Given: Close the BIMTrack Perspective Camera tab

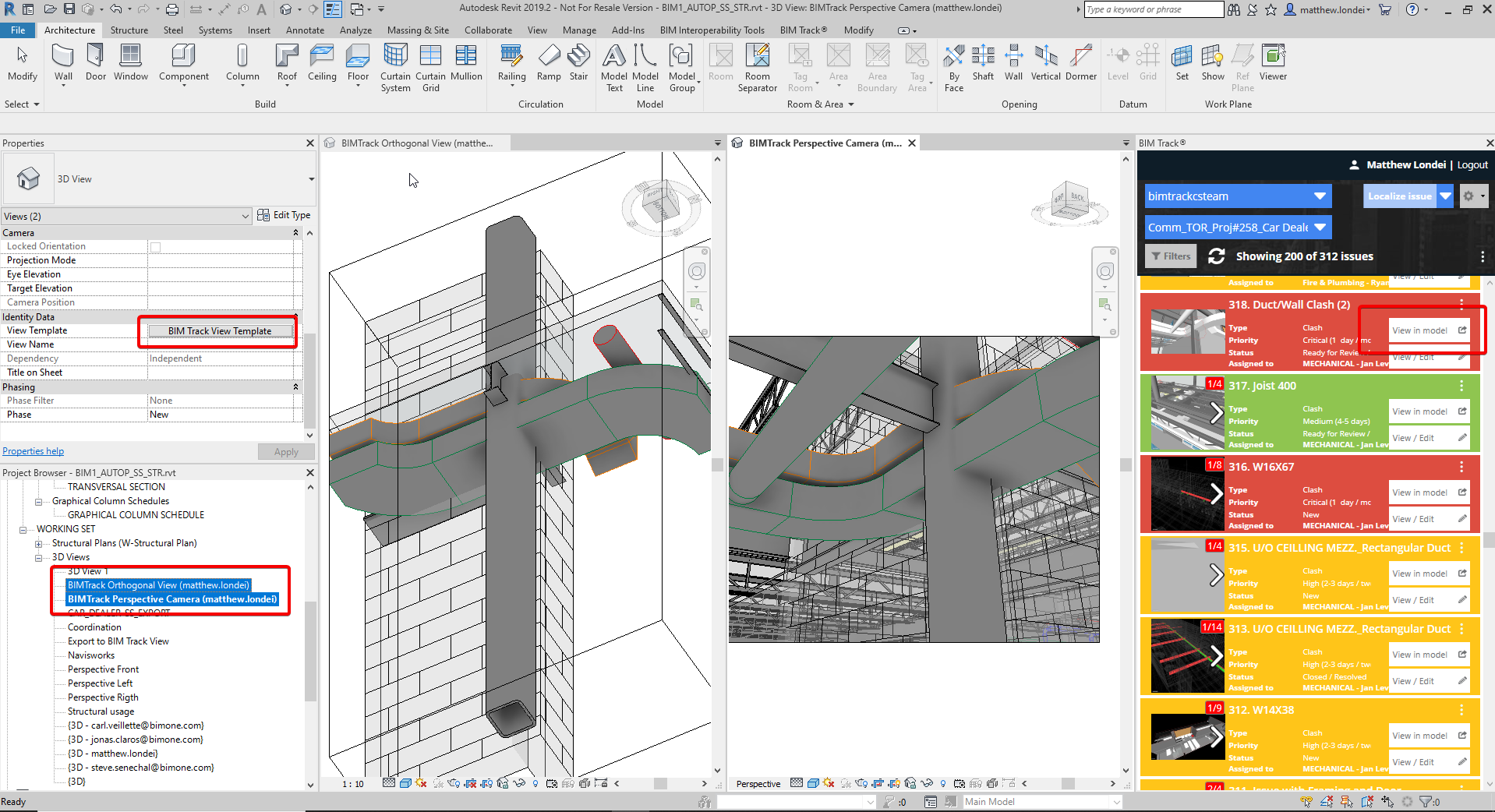Looking at the screenshot, I should pyautogui.click(x=911, y=143).
